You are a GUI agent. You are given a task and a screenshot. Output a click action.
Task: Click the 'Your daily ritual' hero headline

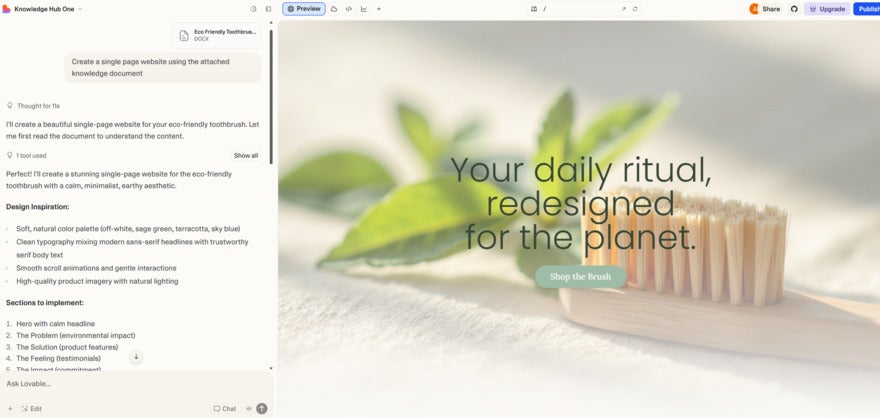point(581,203)
